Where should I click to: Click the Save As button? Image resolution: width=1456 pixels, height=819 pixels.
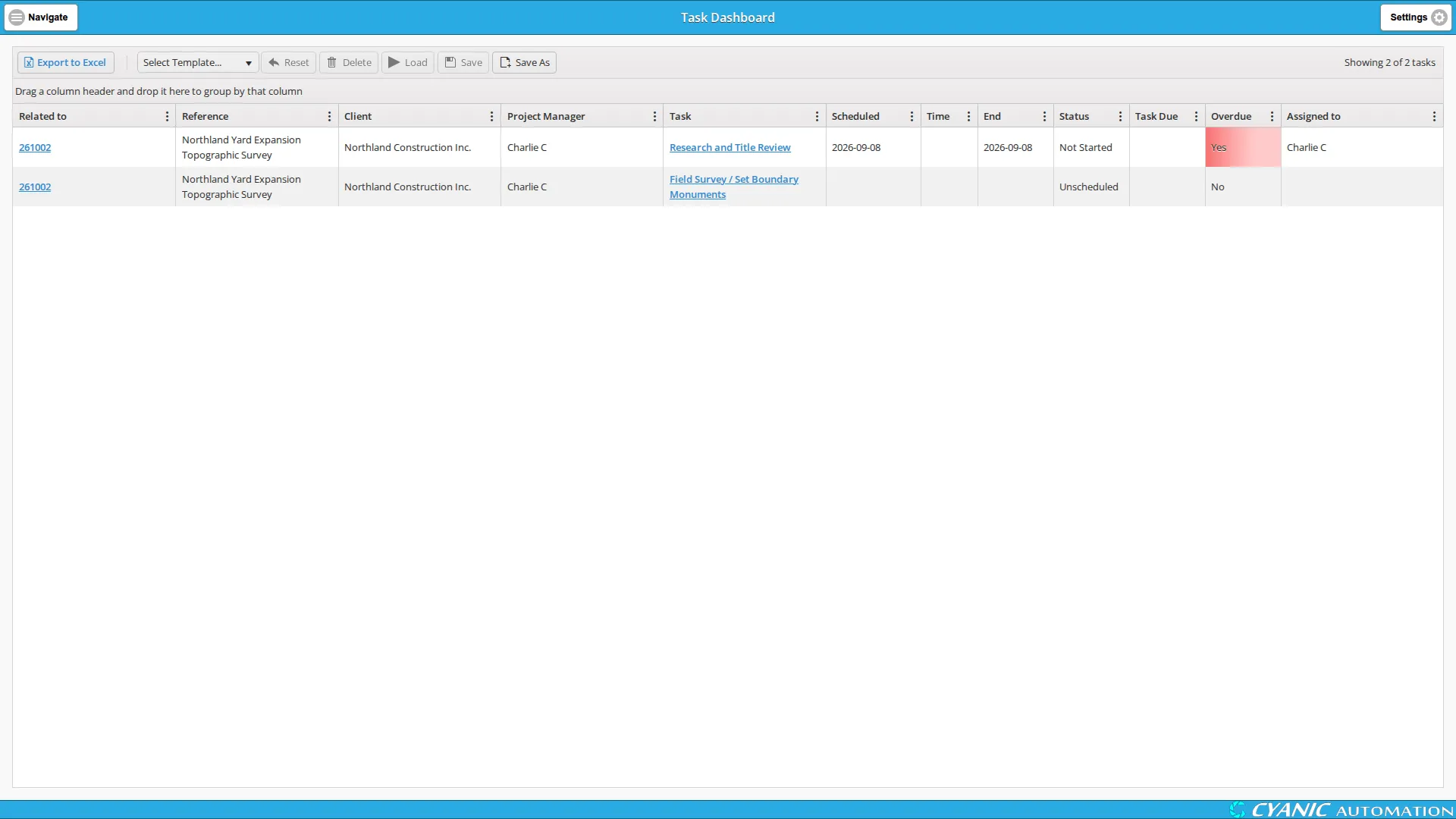pyautogui.click(x=525, y=62)
